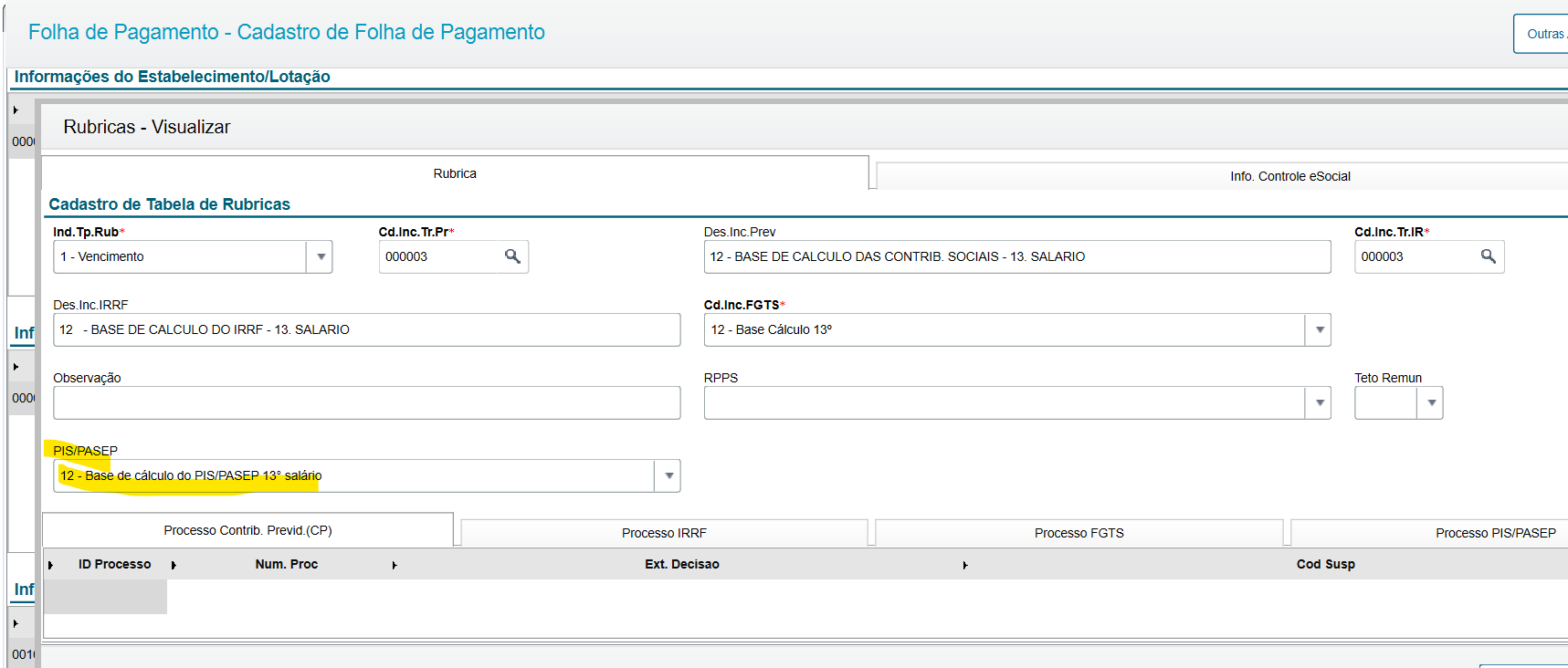Click the Cd.Inc.Tr.IR search magnifier icon
The image size is (1568, 668).
pos(1488,256)
